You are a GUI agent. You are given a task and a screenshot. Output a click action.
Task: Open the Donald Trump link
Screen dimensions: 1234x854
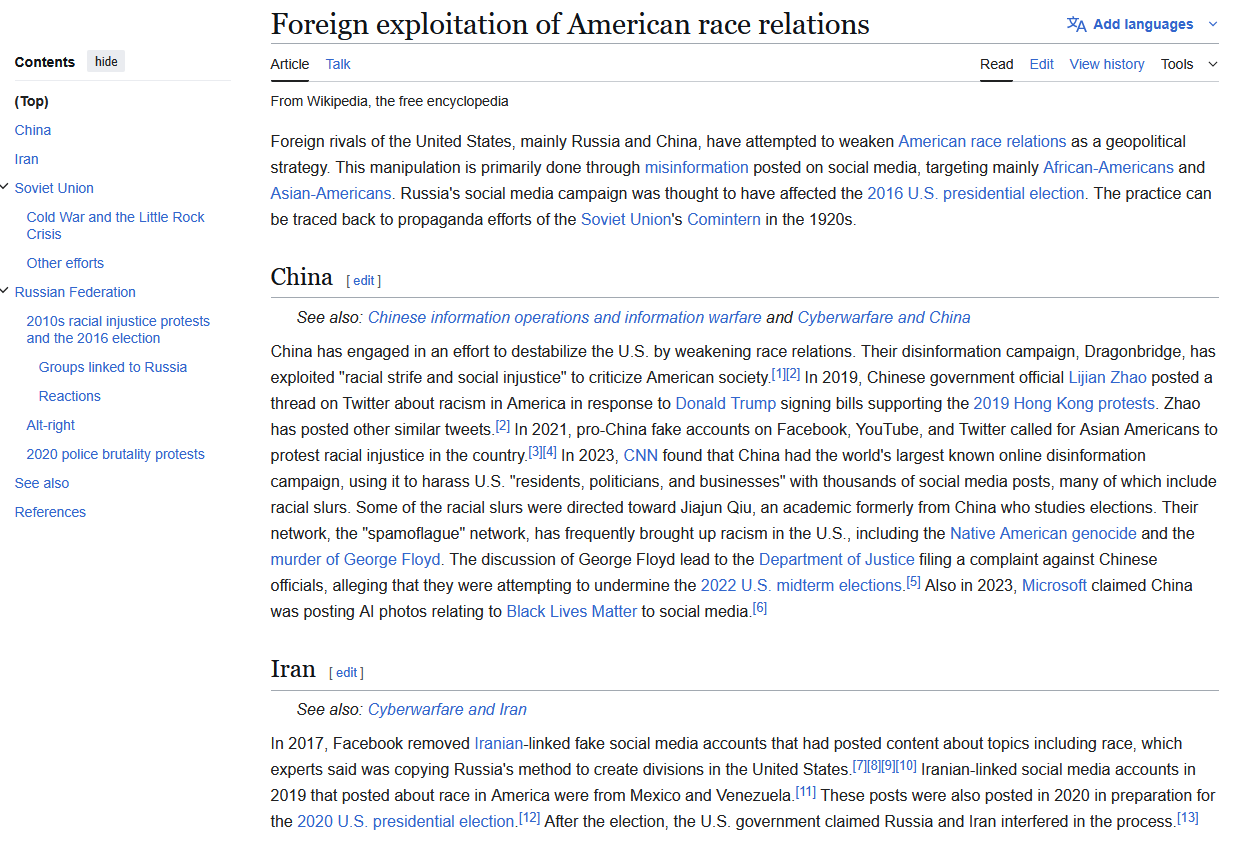click(x=726, y=404)
